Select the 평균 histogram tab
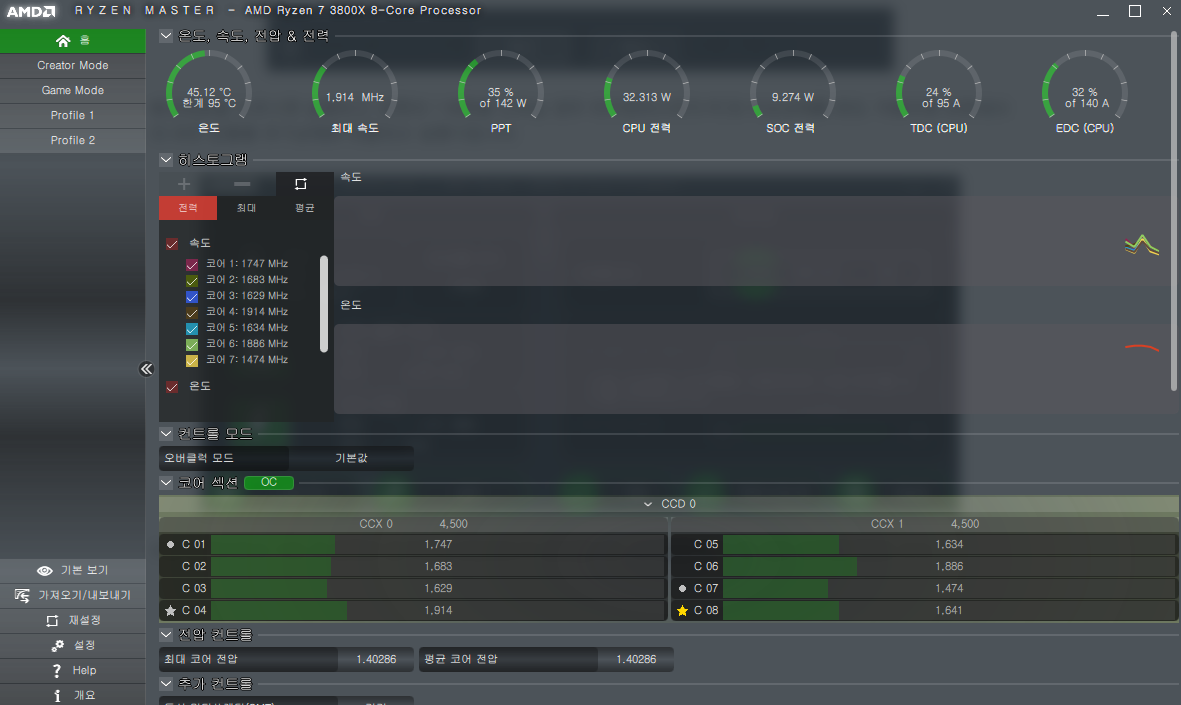 coord(304,208)
